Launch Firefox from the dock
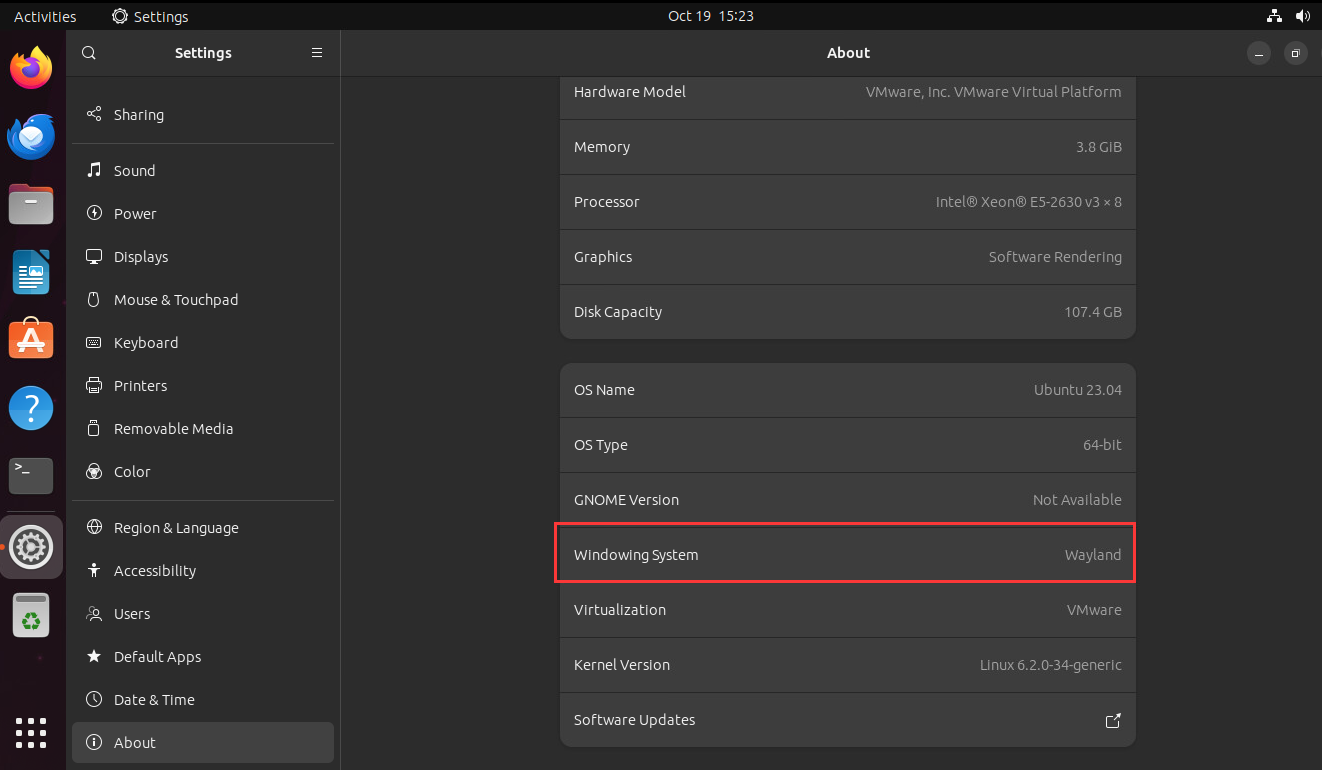This screenshot has width=1322, height=770. [x=31, y=68]
